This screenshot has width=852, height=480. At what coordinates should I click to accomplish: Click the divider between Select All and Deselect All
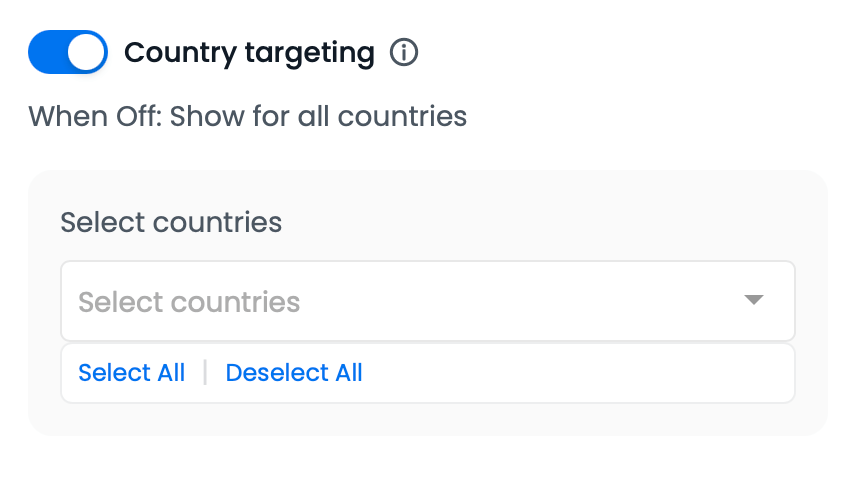pos(205,373)
